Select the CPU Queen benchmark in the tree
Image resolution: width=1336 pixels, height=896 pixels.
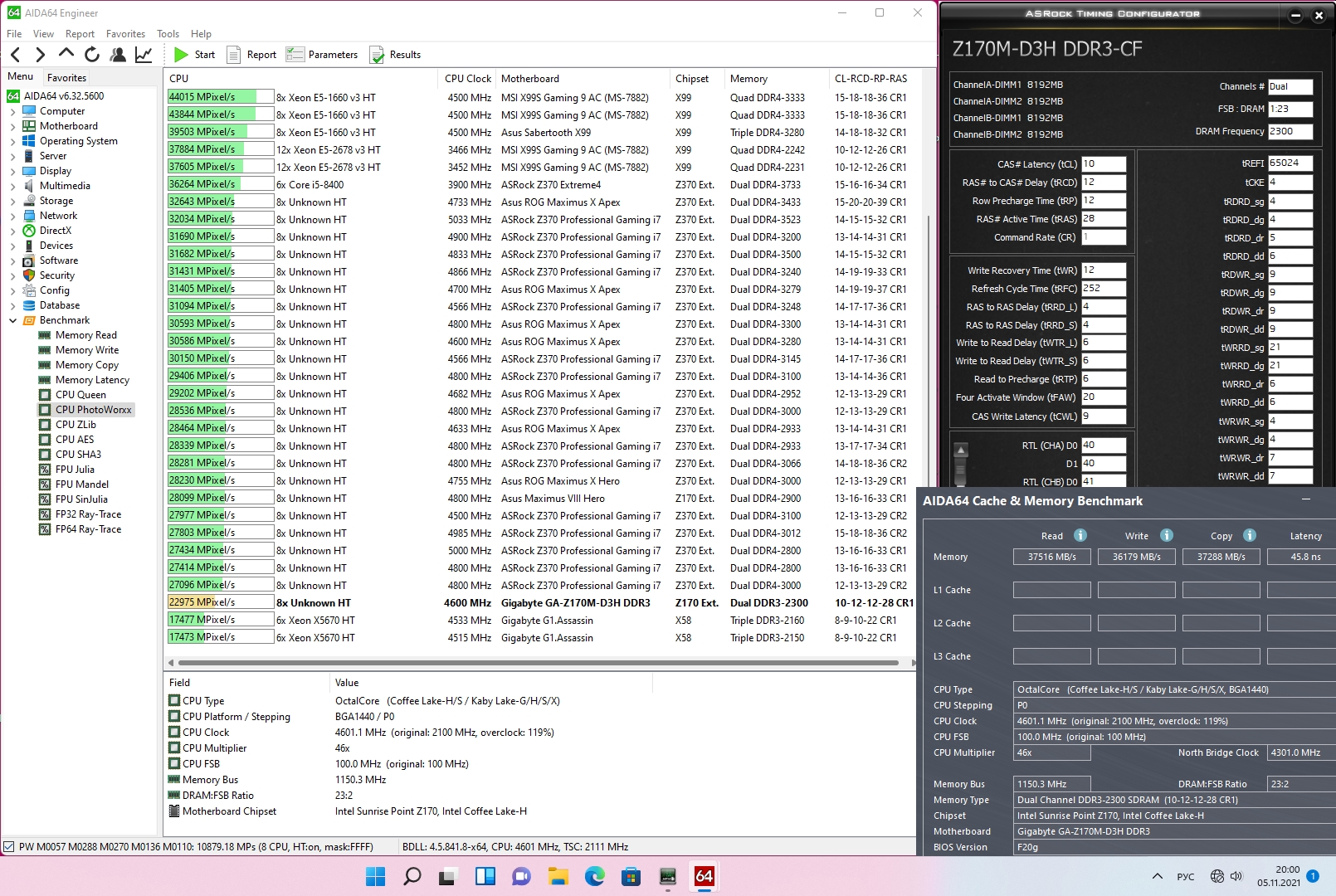pyautogui.click(x=80, y=395)
